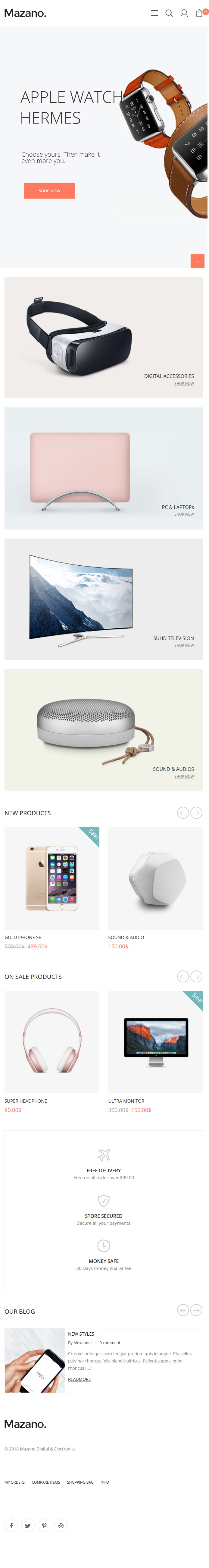Image resolution: width=209 pixels, height=1568 pixels.
Task: Open the Facebook social icon
Action: pos(11,1525)
